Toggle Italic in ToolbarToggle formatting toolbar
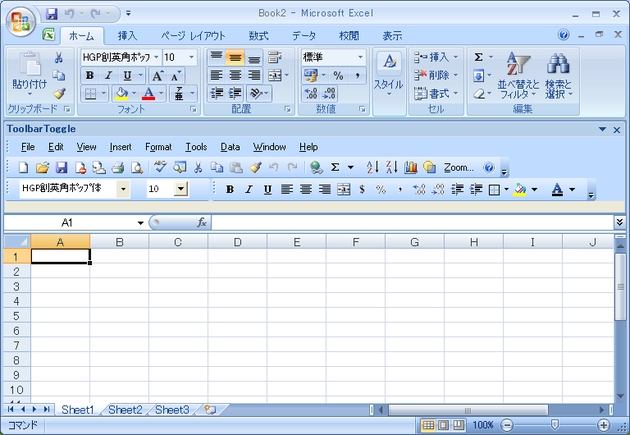The height and width of the screenshot is (435, 630). (249, 189)
